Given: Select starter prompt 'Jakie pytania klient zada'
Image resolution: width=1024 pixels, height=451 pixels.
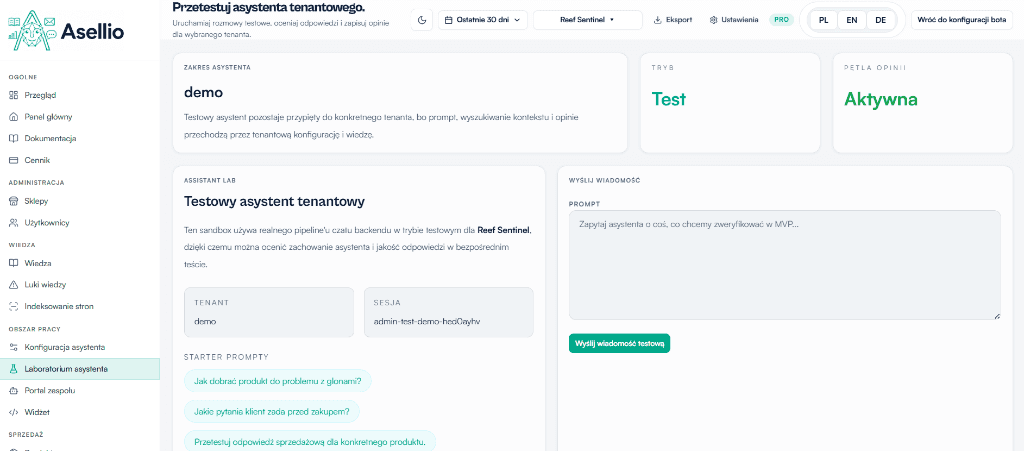Looking at the screenshot, I should point(272,411).
